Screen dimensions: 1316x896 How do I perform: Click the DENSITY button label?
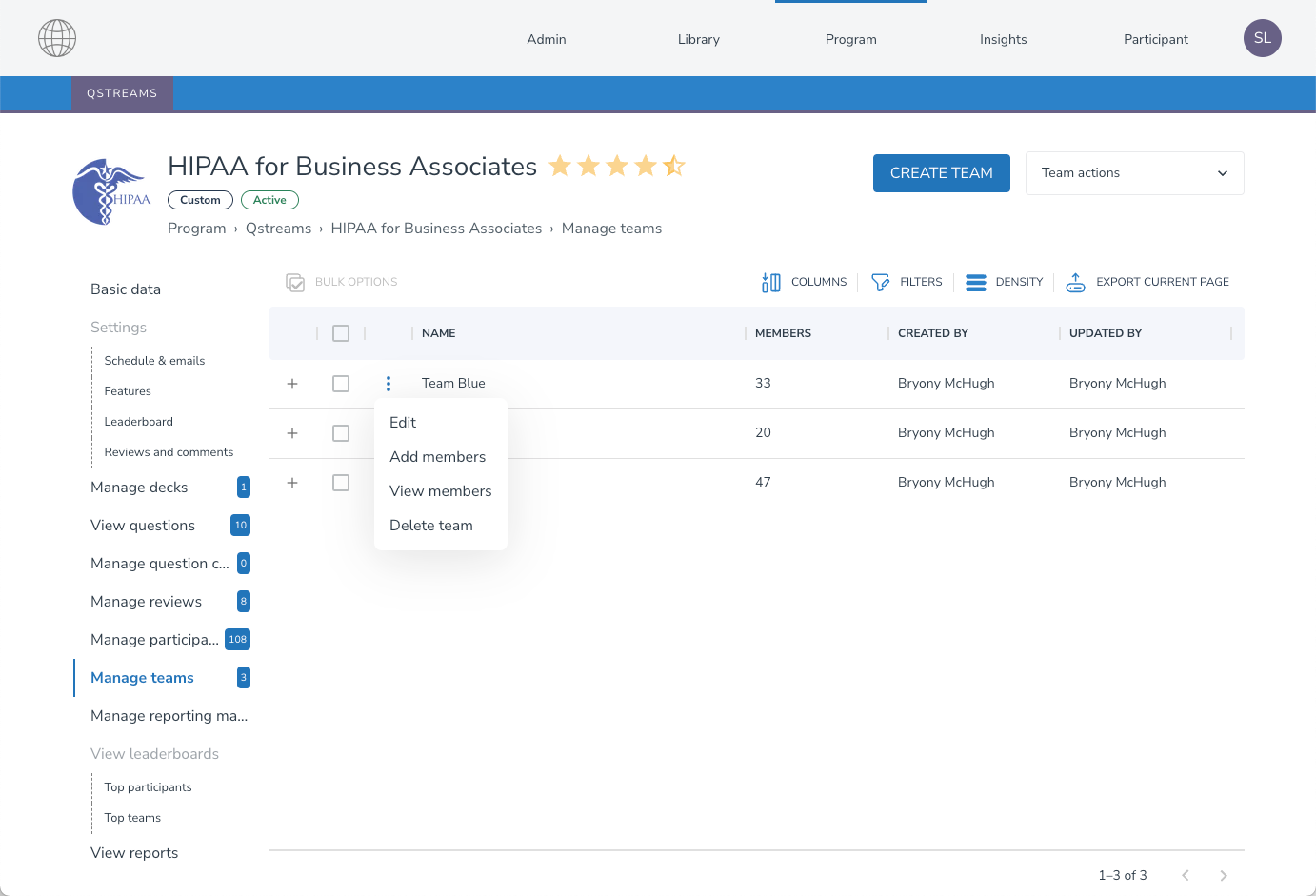tap(1019, 282)
